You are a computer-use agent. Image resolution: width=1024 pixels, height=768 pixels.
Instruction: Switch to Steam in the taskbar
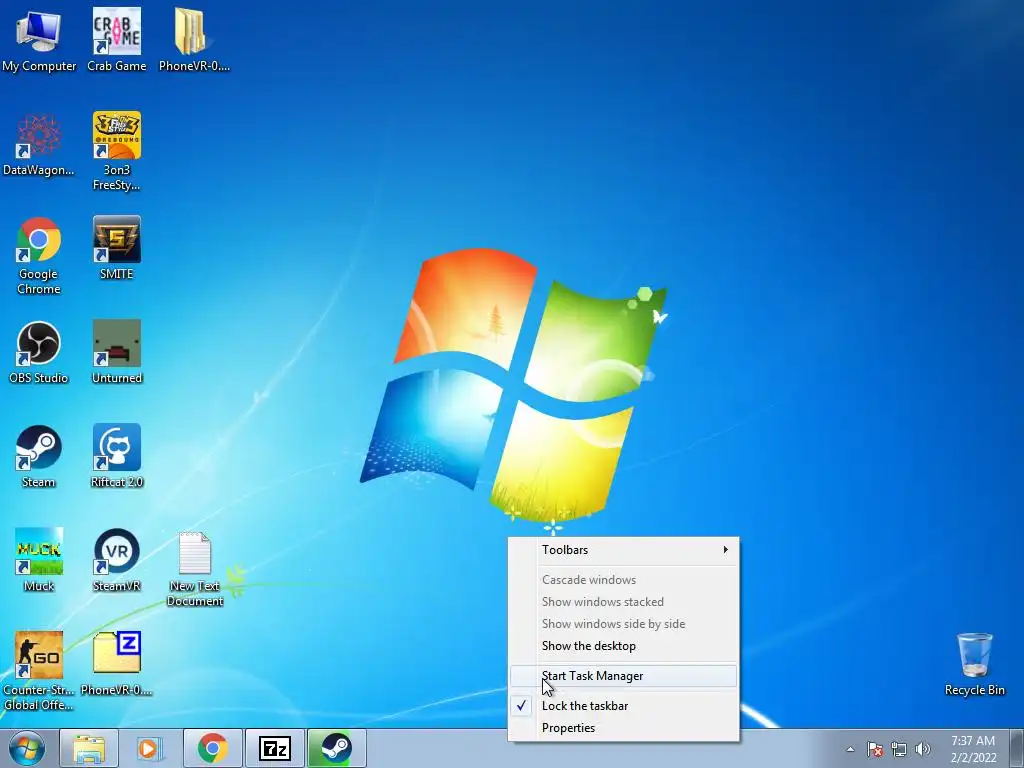coord(336,748)
